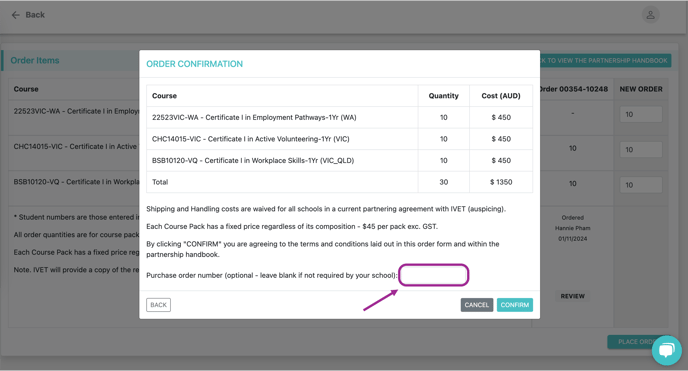Screen dimensions: 688x371
Task: Select the Workplace Skills course row
Action: click(340, 161)
